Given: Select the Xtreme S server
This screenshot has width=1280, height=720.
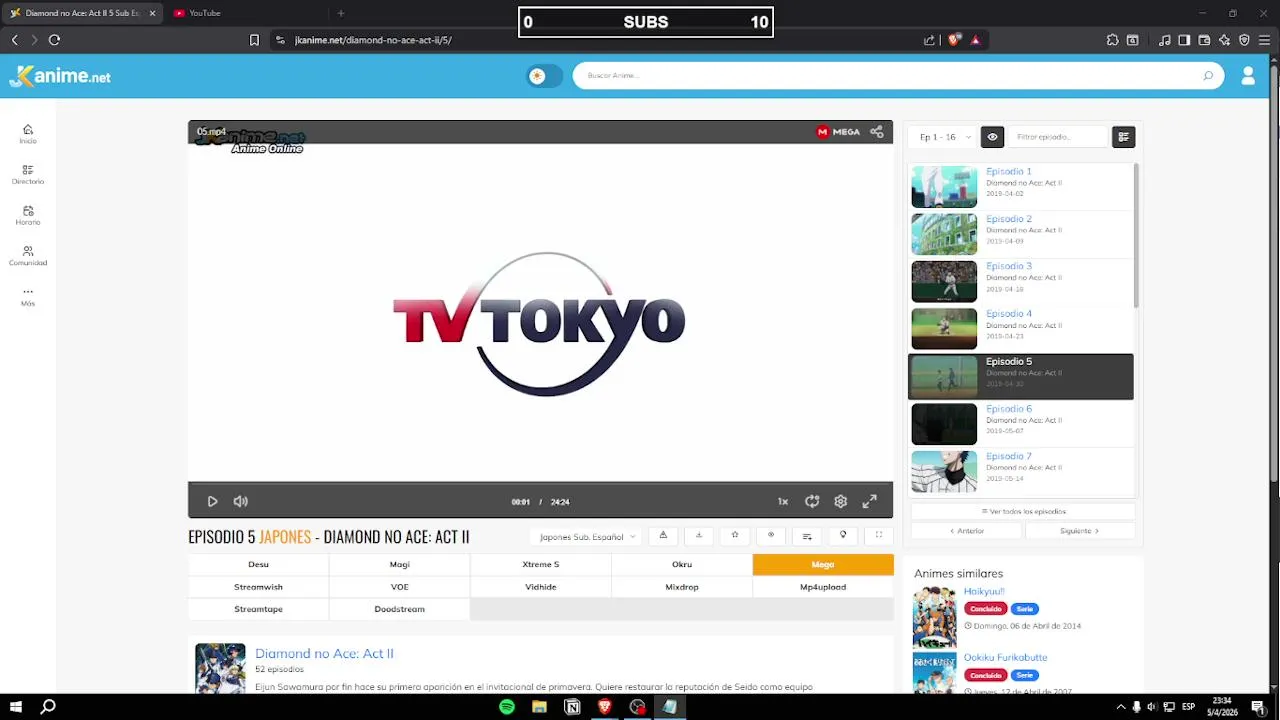Looking at the screenshot, I should [541, 564].
